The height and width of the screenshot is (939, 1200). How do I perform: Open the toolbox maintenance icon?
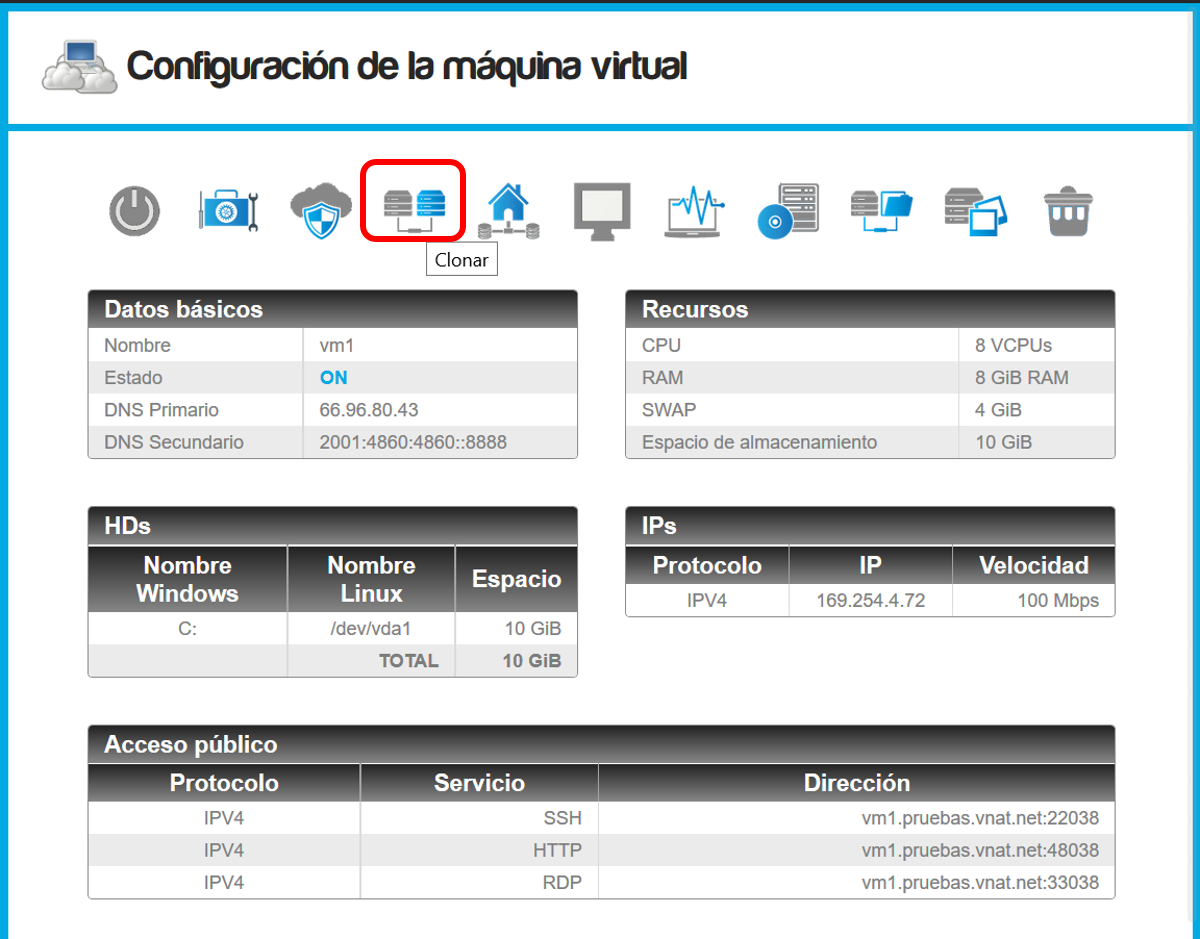(x=228, y=211)
